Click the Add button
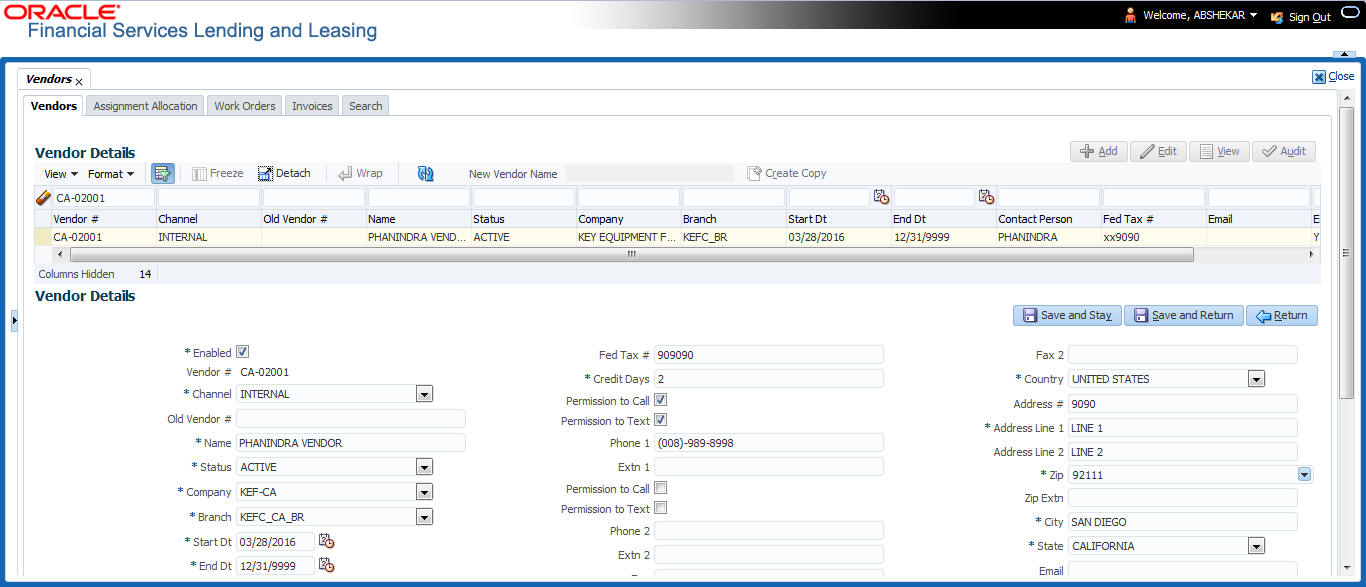The width and height of the screenshot is (1366, 587). [x=1098, y=151]
